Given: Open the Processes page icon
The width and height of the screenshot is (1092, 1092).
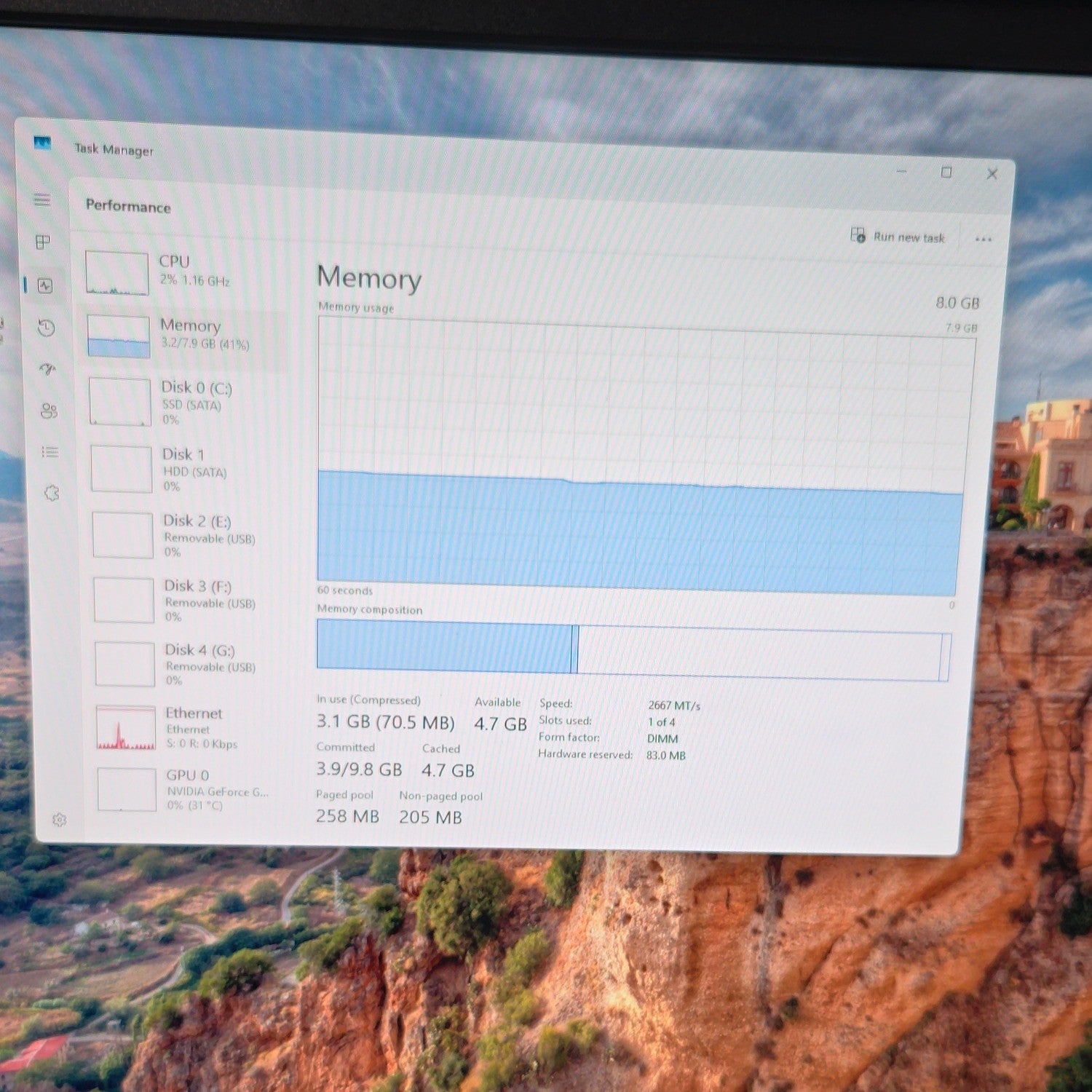Looking at the screenshot, I should 43,242.
